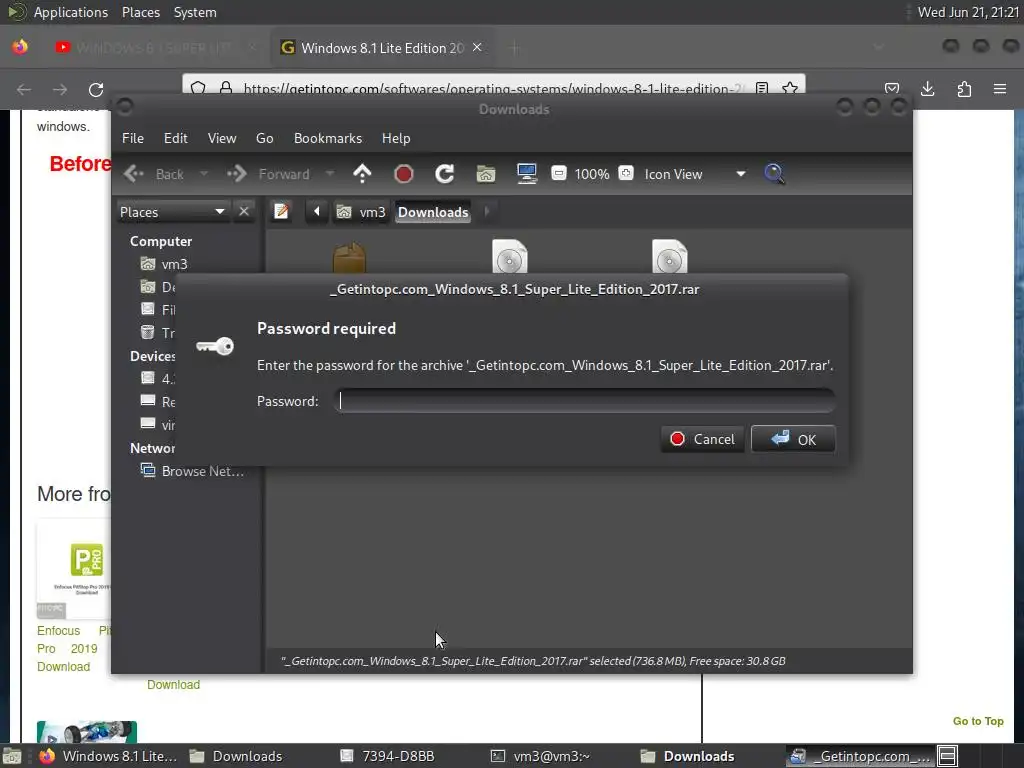Open Firefox reader view icon

761,88
